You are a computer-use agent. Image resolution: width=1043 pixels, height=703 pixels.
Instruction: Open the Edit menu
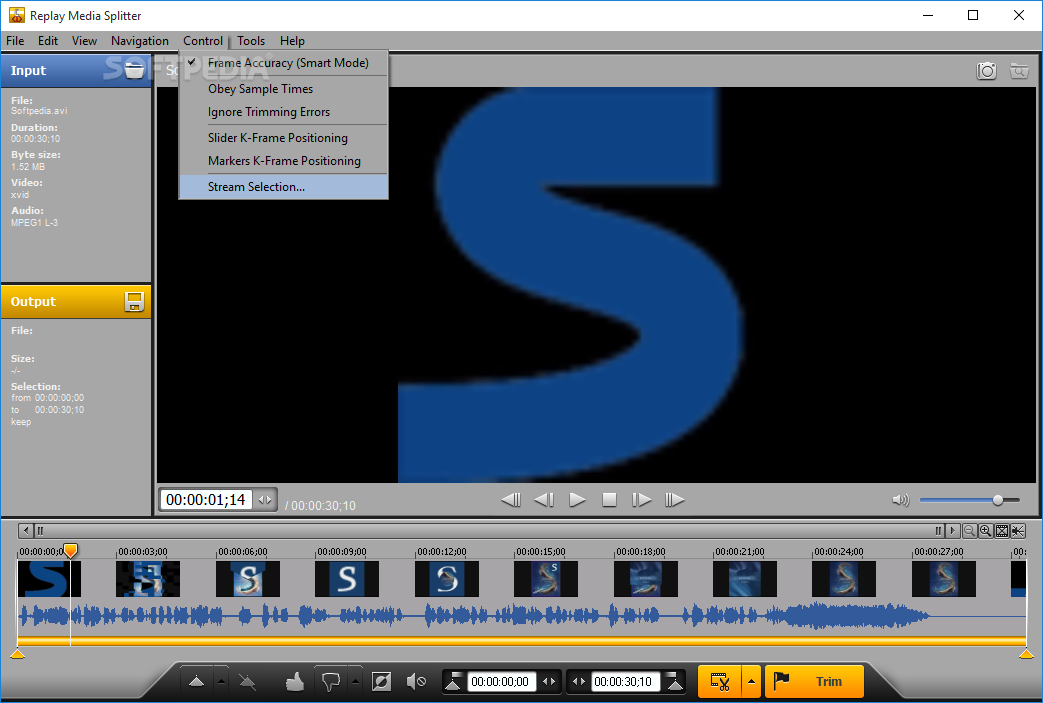click(48, 41)
